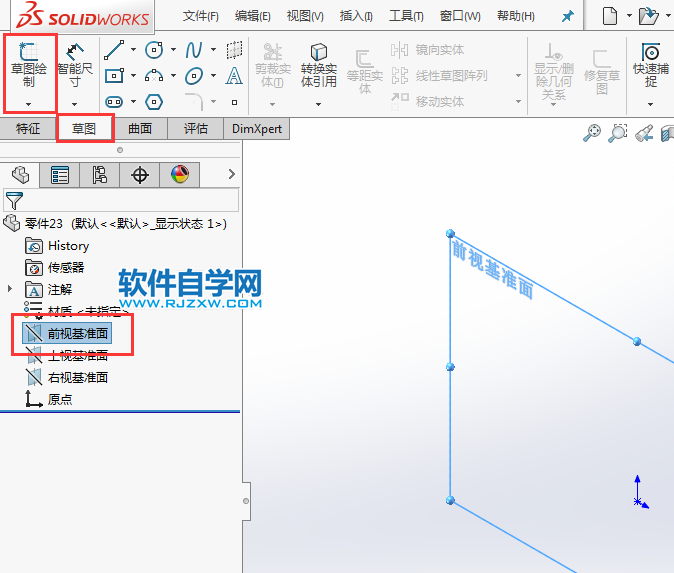Switch to the 草图 (Sketch) tab

84,129
